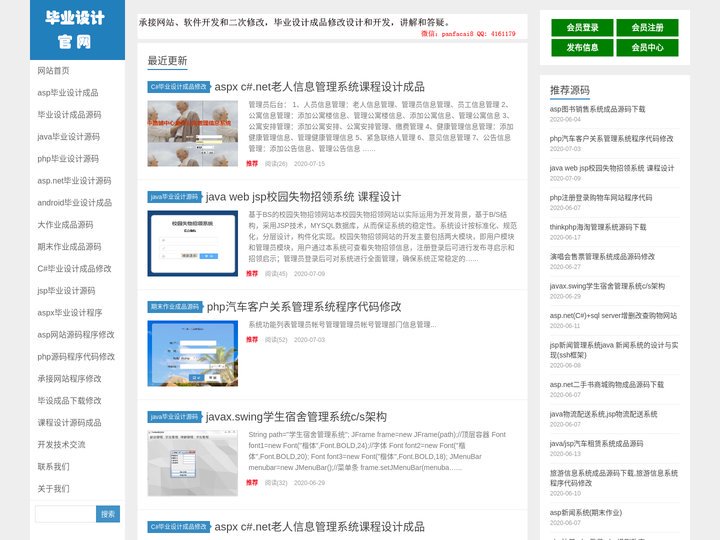Click the date 2020-07-15 under first article

pos(309,164)
